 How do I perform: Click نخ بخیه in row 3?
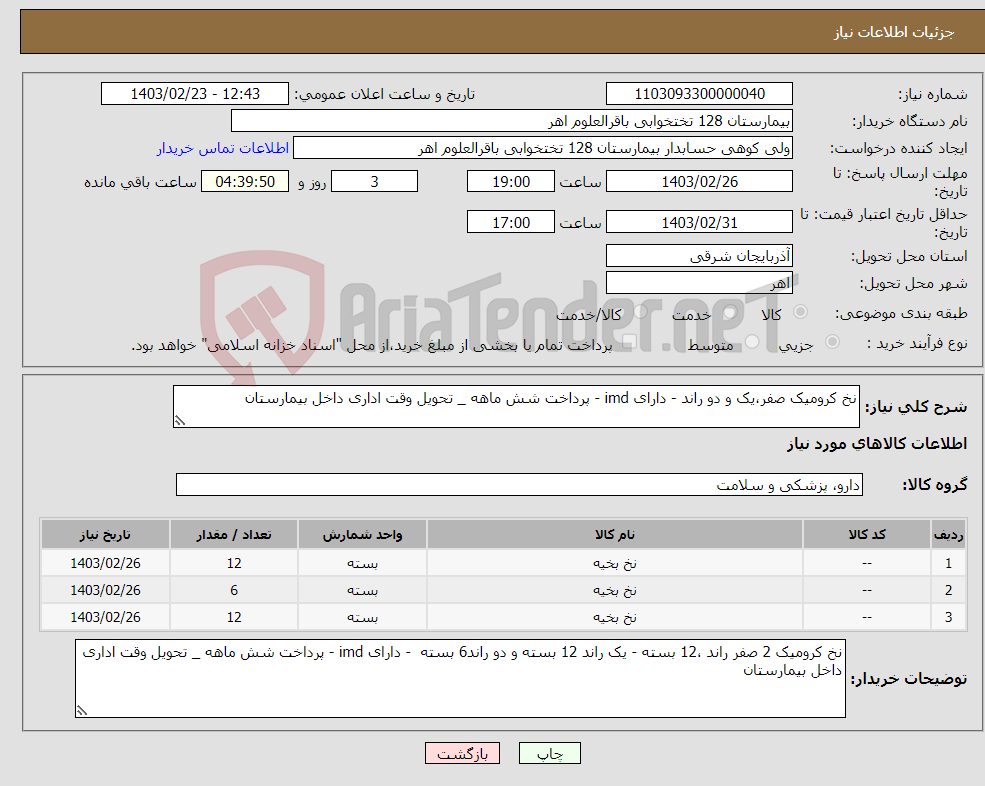tap(615, 618)
